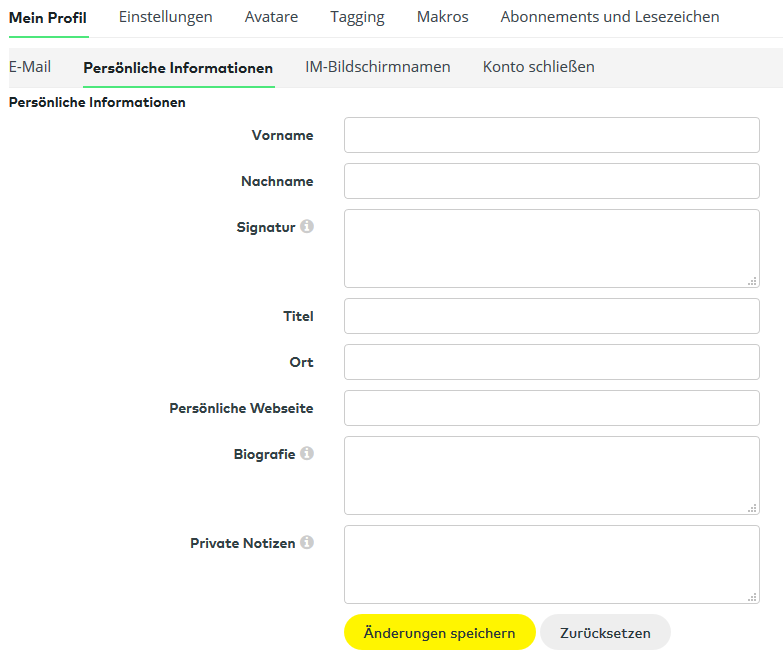Image resolution: width=783 pixels, height=665 pixels.
Task: Select Abonnements und Lesezeichen tab
Action: pyautogui.click(x=609, y=17)
